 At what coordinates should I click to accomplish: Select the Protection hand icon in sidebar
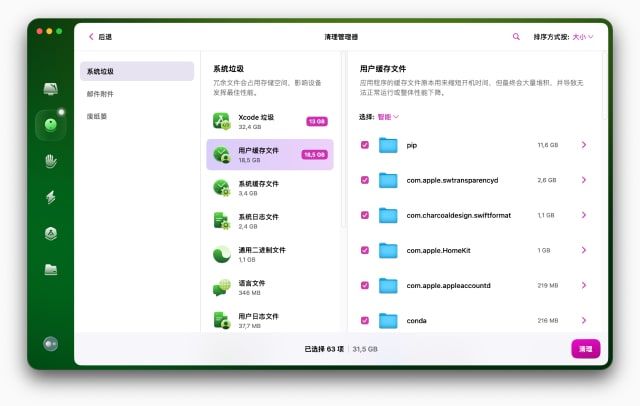pyautogui.click(x=51, y=160)
